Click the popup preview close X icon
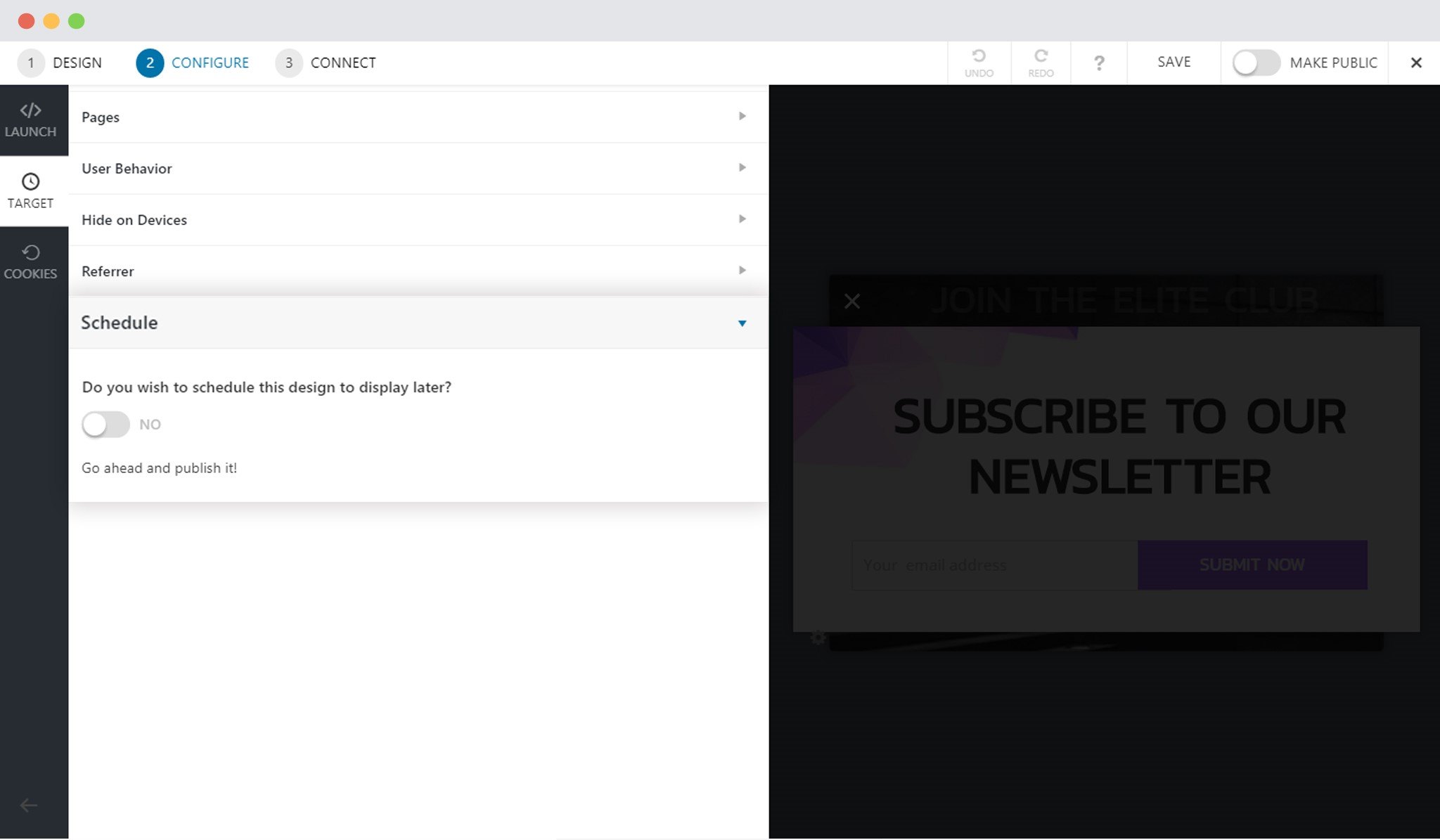 (851, 302)
